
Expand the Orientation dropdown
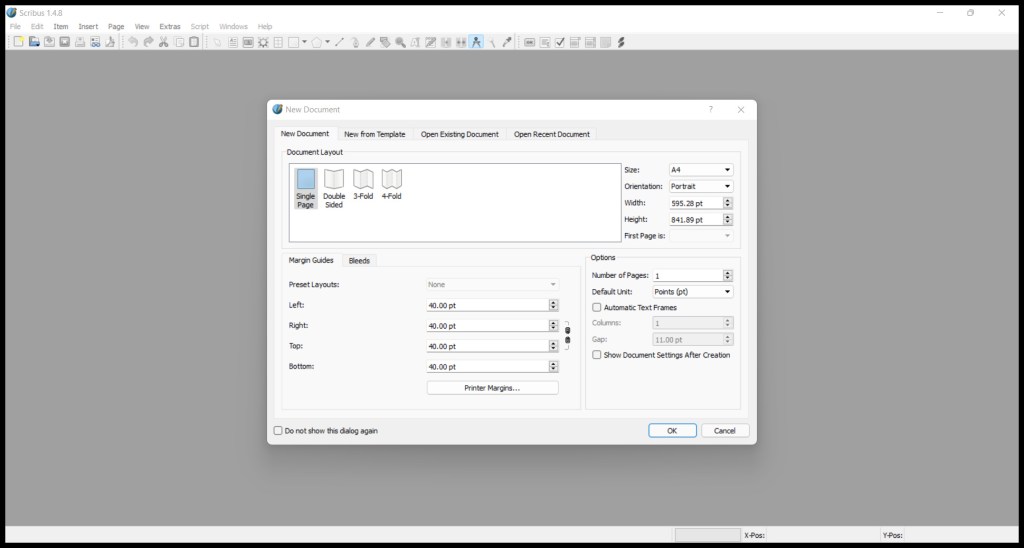pos(701,186)
